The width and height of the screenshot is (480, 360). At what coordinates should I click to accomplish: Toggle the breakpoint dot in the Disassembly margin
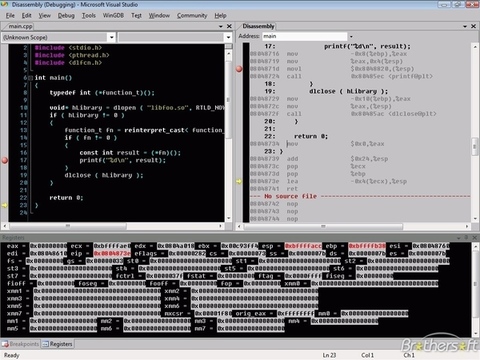(239, 69)
